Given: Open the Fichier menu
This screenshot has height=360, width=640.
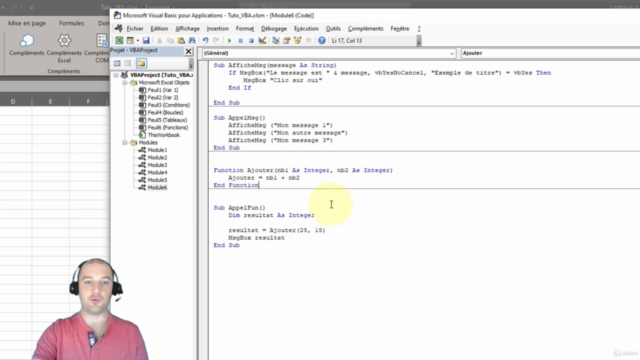Looking at the screenshot, I should click(x=135, y=29).
